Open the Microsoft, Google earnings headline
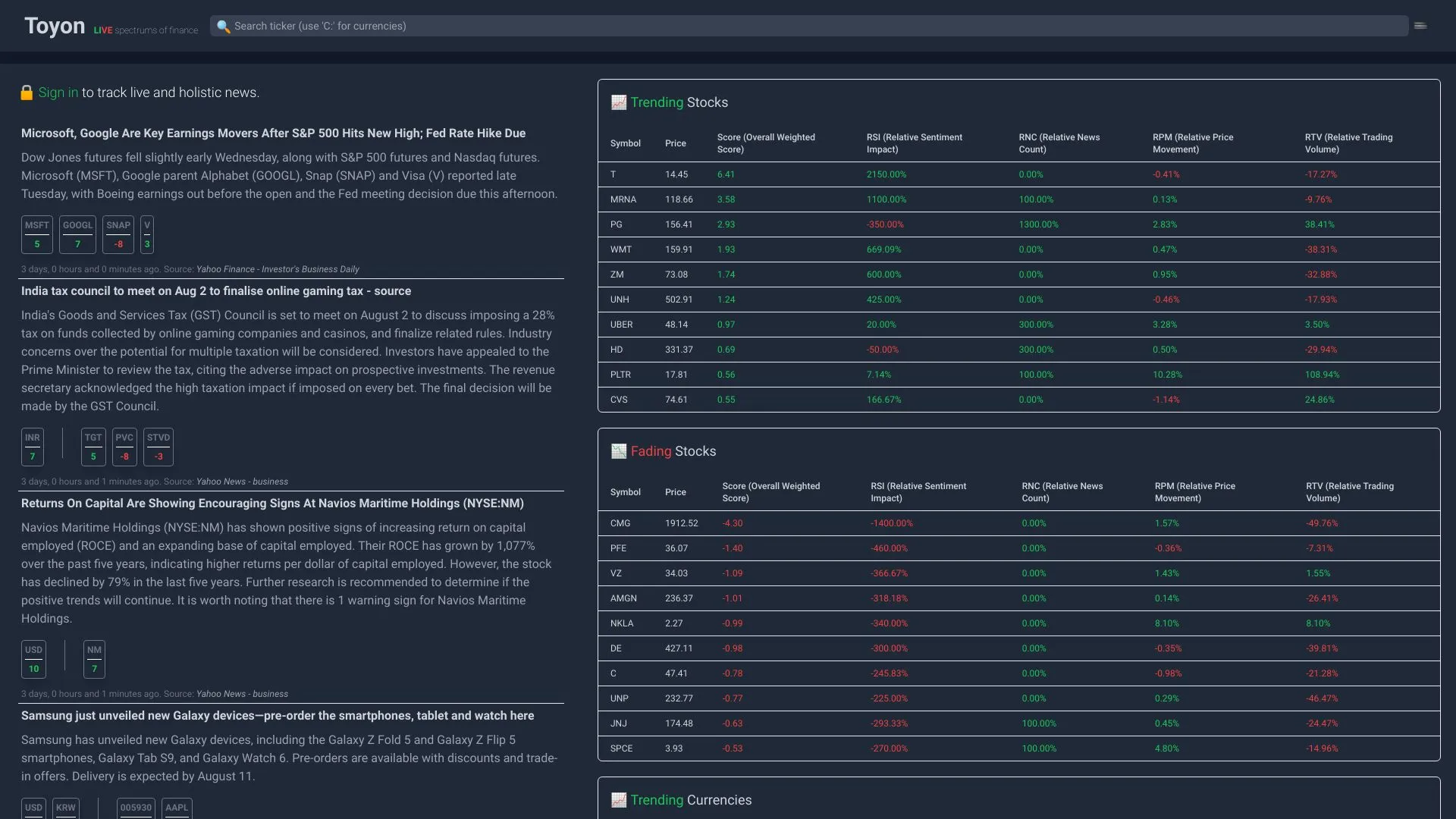This screenshot has width=1456, height=819. [x=273, y=133]
